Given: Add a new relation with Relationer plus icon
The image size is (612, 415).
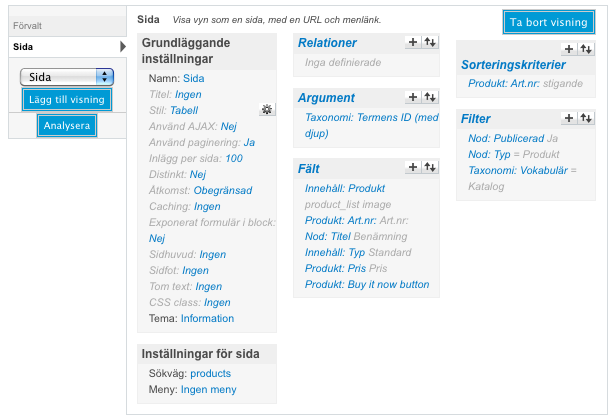Looking at the screenshot, I should pos(413,42).
